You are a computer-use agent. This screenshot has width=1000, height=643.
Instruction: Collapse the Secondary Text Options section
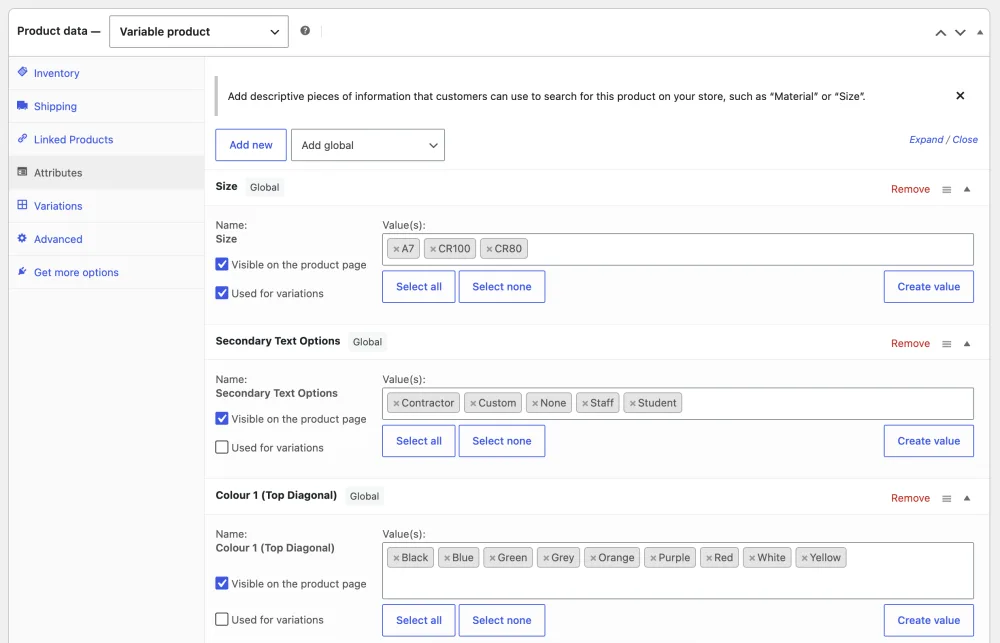[967, 344]
